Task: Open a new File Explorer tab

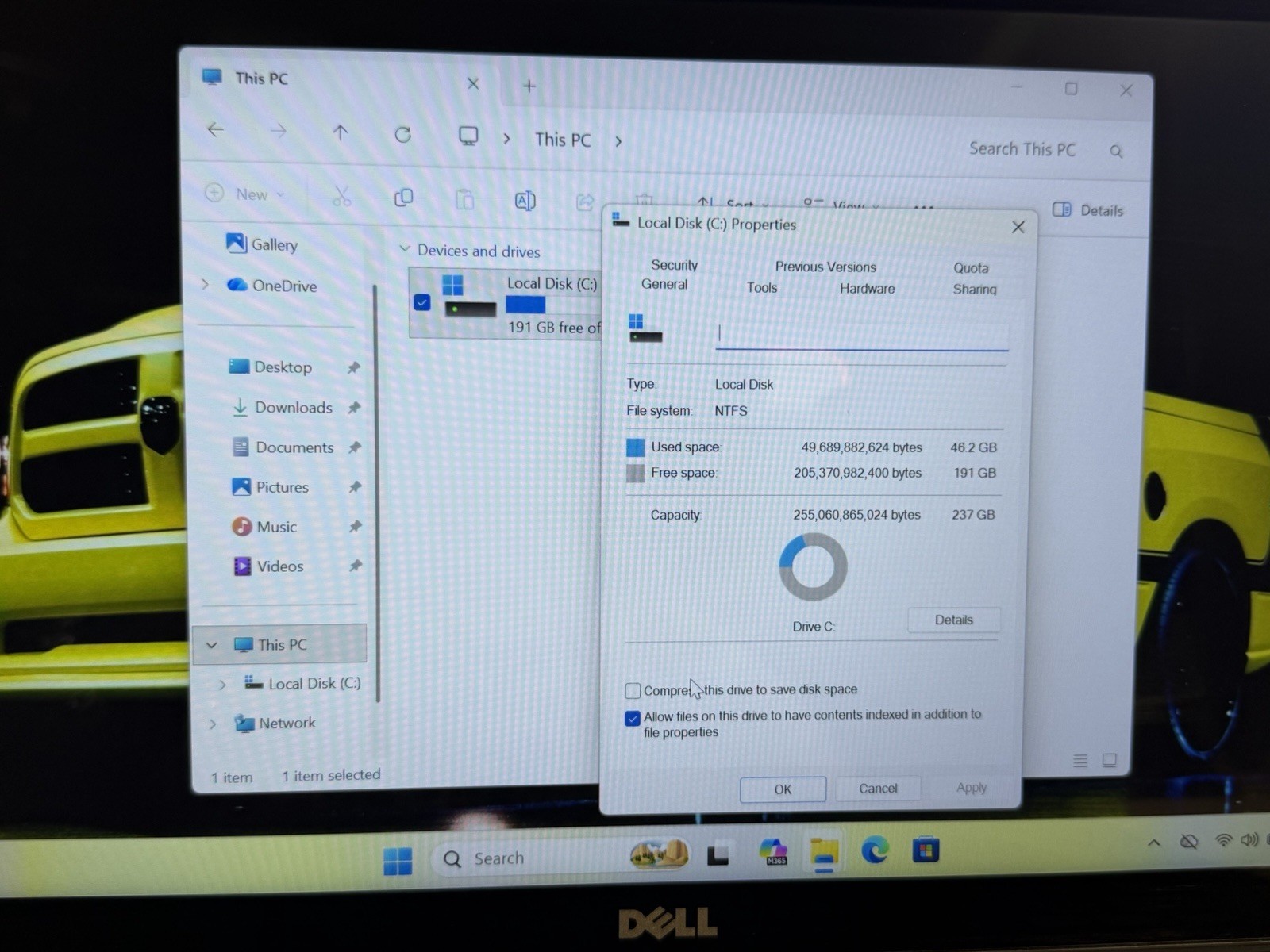Action: [529, 86]
